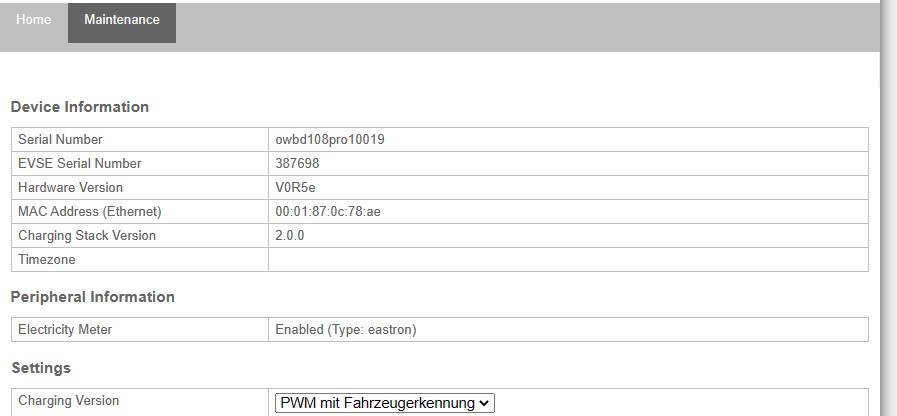
Task: Click the MAC Address (Ethernet) label
Action: point(89,212)
